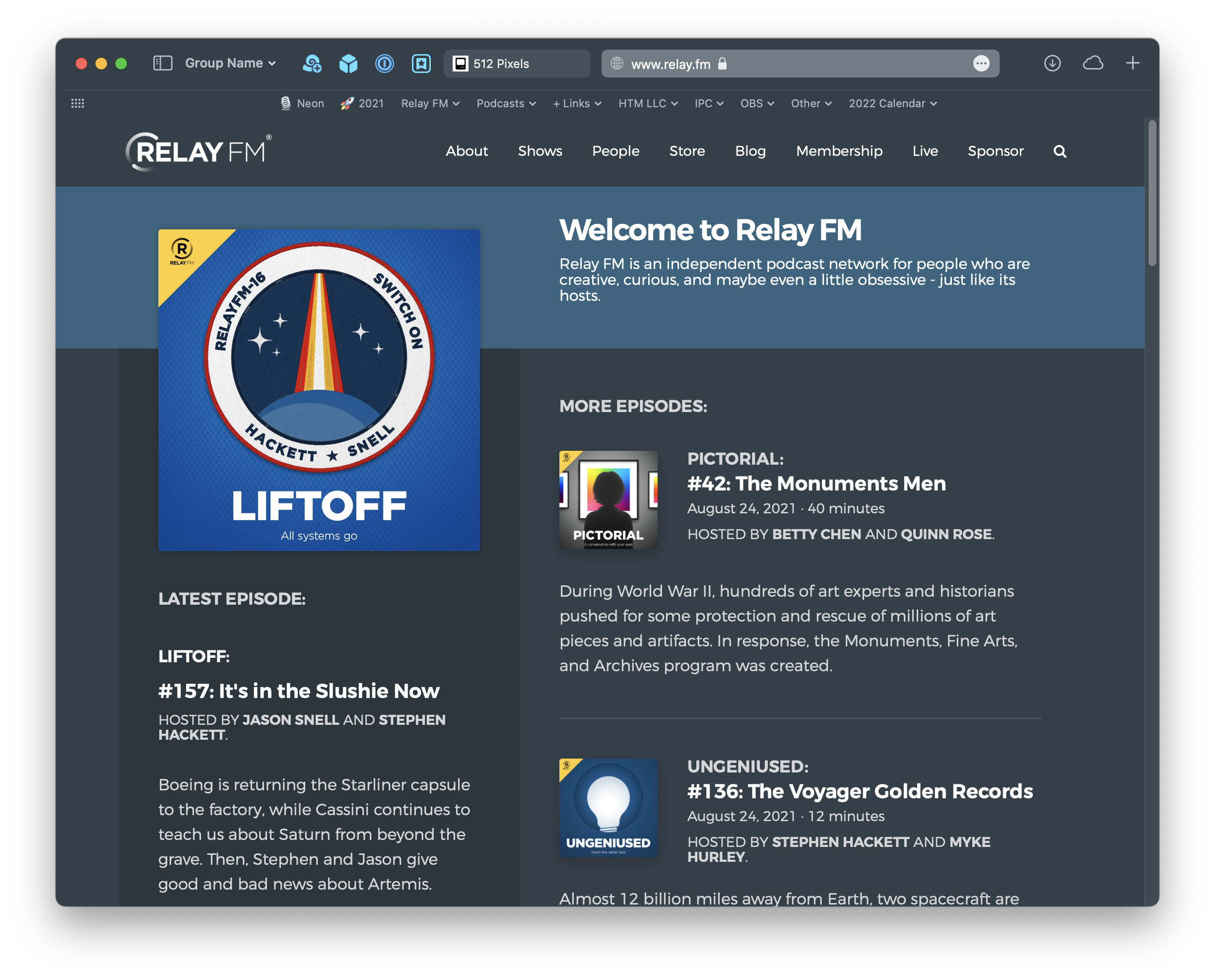Viewport: 1215px width, 980px height.
Task: Expand the Relay FM bookmarks folder
Action: [430, 103]
